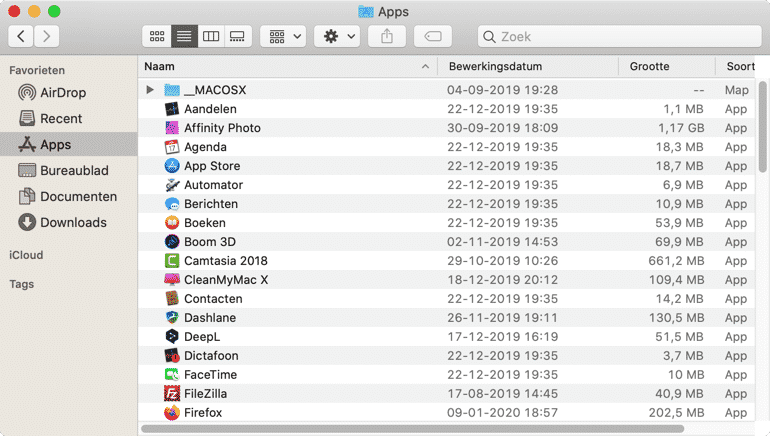Open the gear action menu

click(336, 37)
